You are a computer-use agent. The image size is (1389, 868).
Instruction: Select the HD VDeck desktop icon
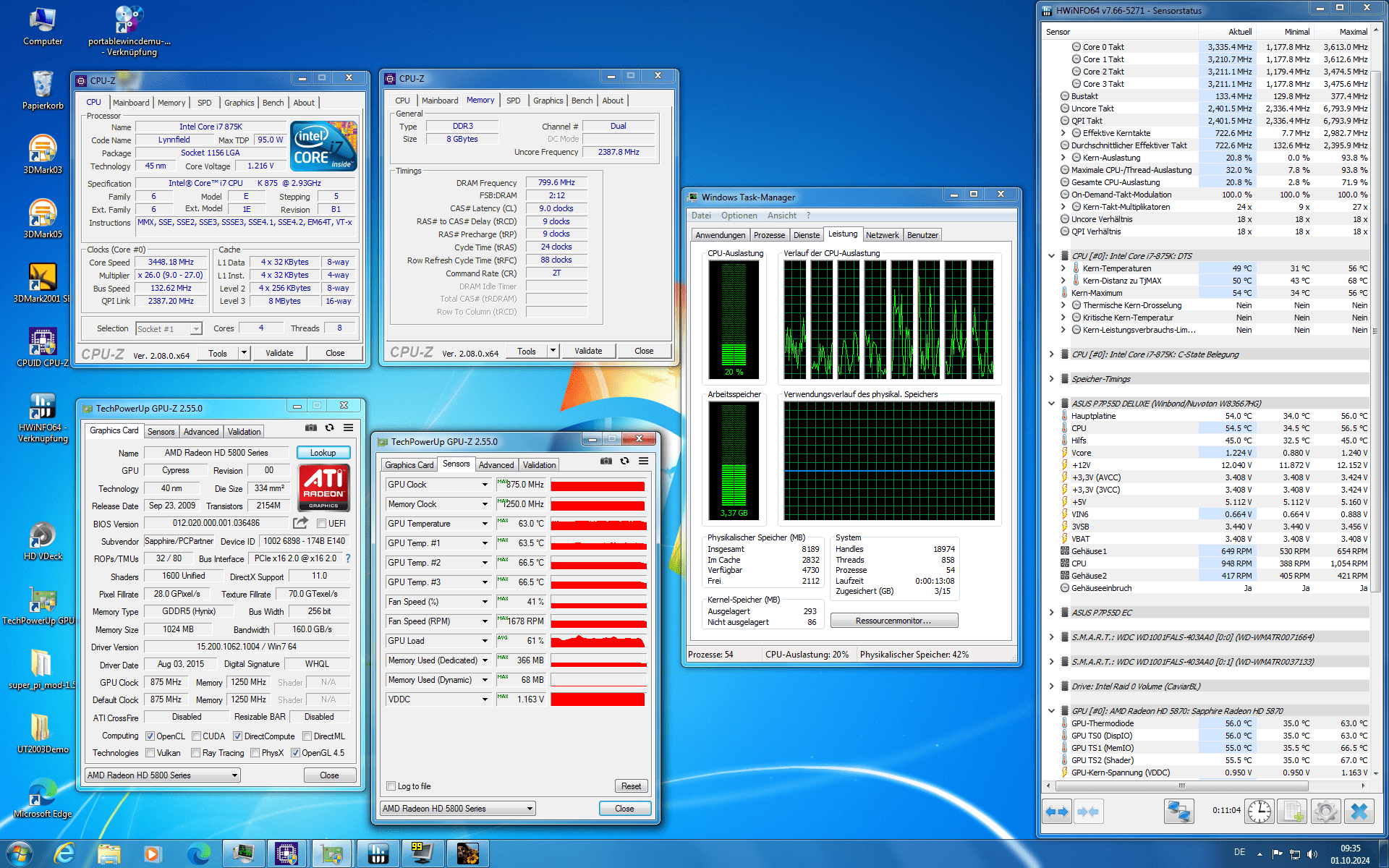(43, 540)
